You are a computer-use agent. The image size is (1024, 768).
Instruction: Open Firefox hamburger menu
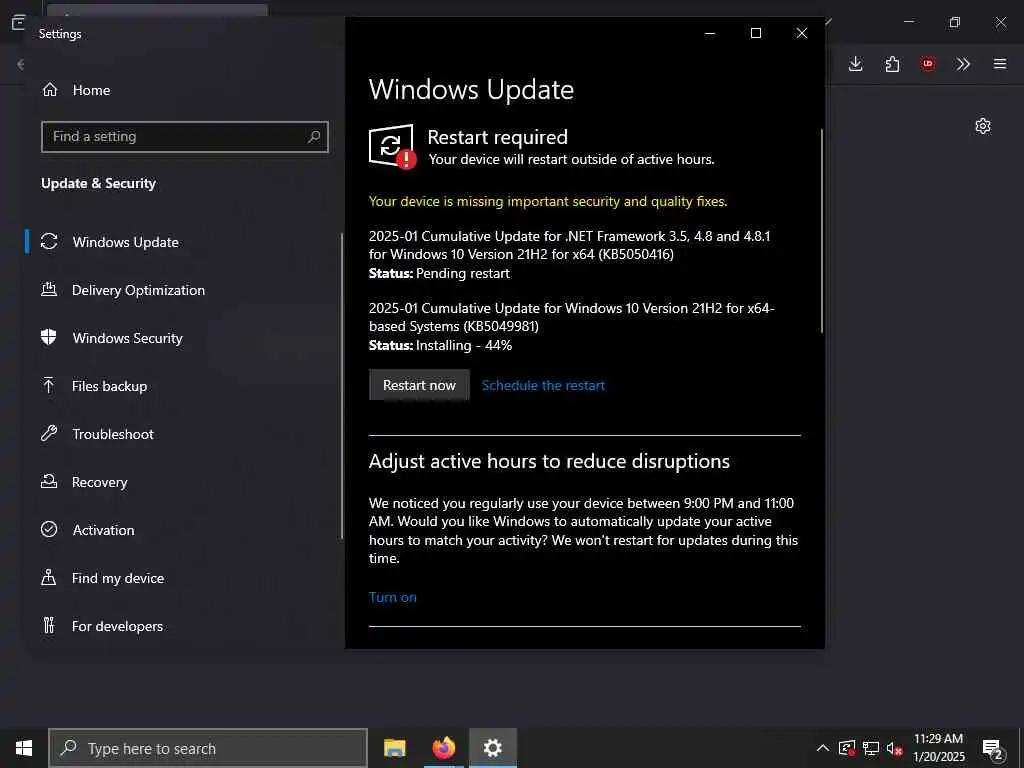click(x=1000, y=64)
